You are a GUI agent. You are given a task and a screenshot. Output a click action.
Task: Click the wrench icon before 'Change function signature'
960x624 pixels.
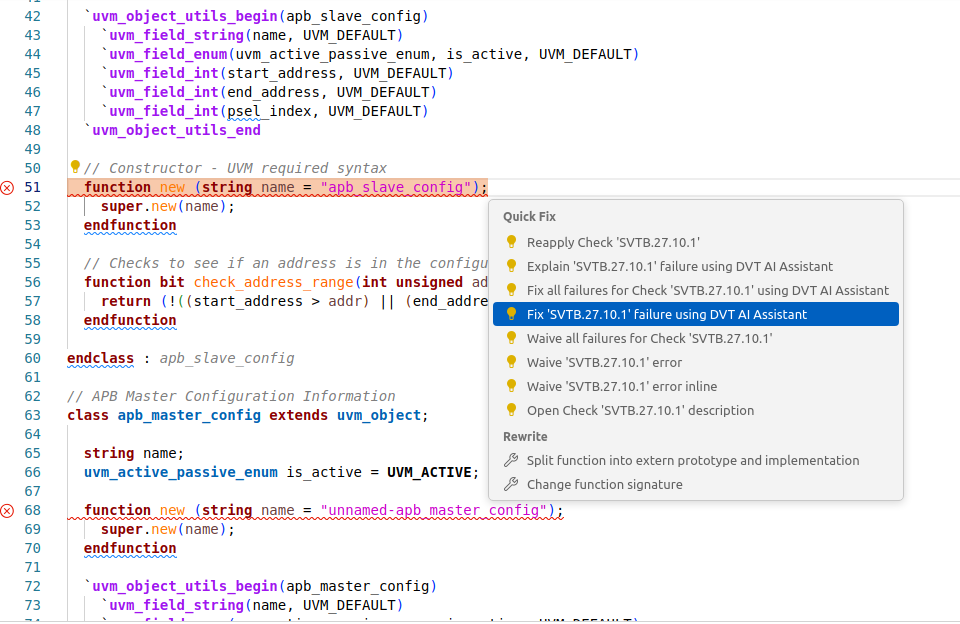510,484
